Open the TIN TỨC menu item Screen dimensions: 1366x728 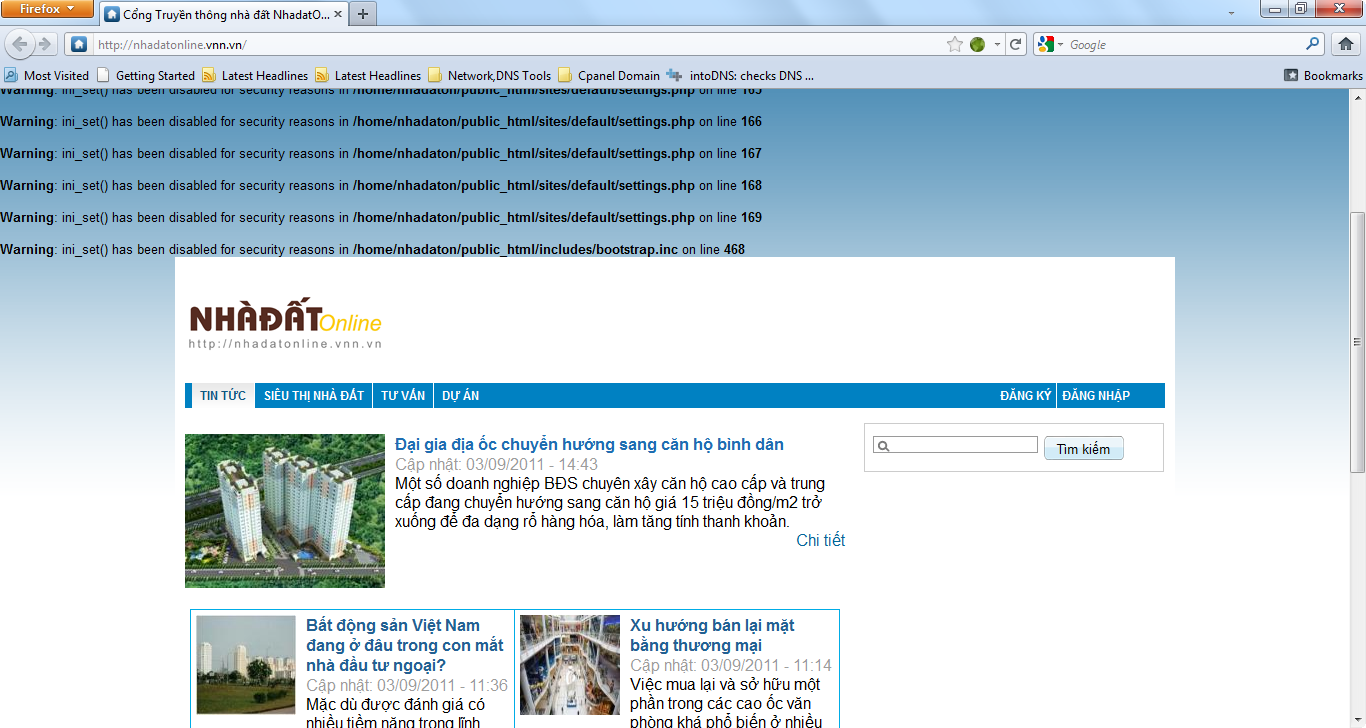tap(222, 396)
